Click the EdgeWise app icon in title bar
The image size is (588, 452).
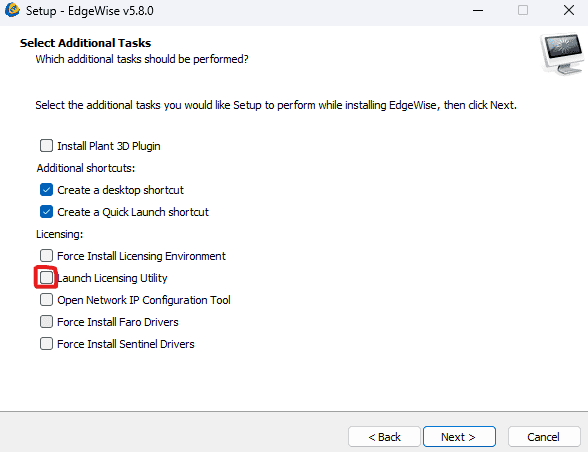coord(12,10)
